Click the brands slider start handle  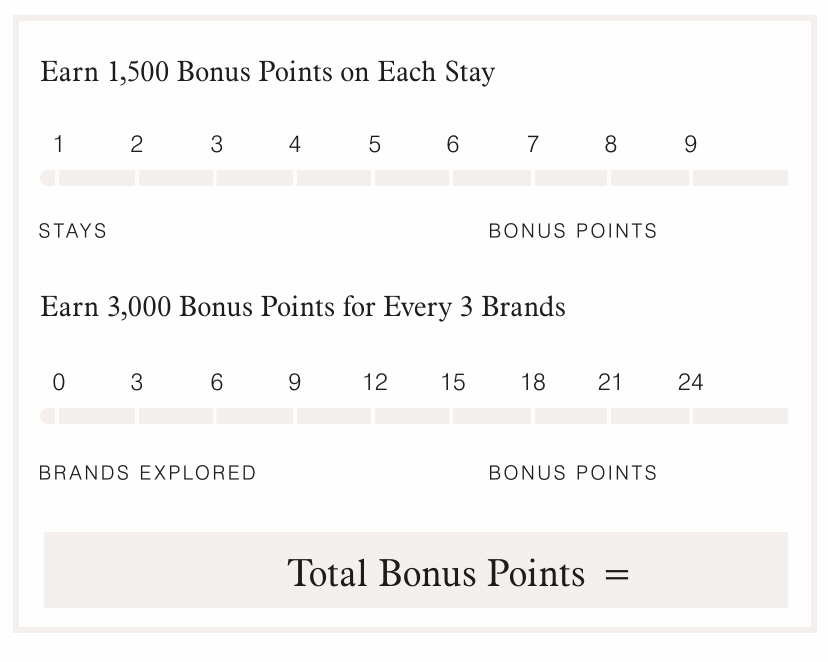click(47, 416)
